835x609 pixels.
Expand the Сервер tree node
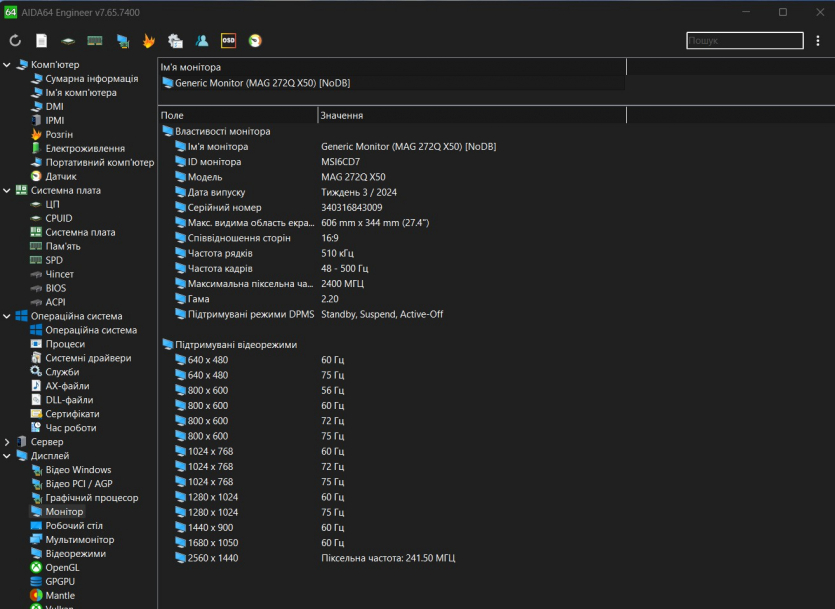pyautogui.click(x=8, y=442)
